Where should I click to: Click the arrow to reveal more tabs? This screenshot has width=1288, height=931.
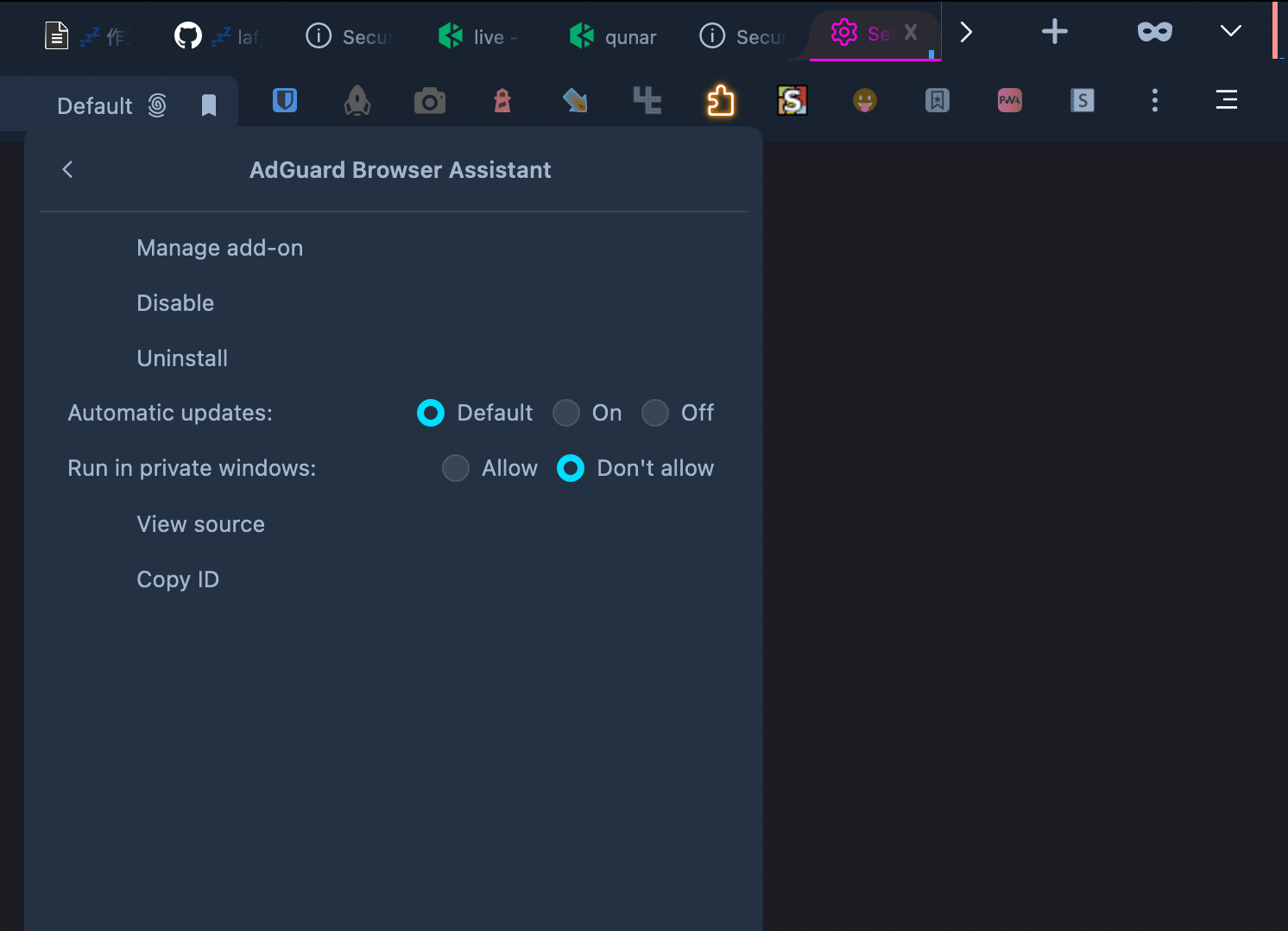tap(965, 31)
